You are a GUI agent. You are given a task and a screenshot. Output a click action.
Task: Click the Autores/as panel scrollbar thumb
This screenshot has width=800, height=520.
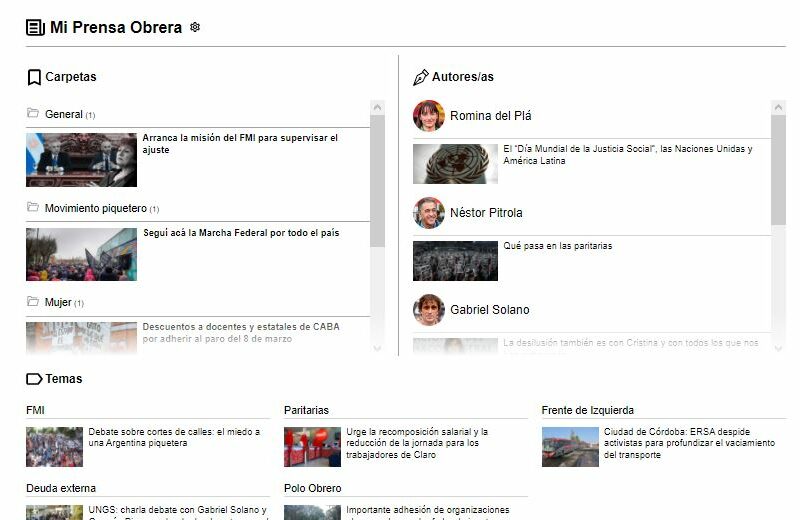coord(778,168)
